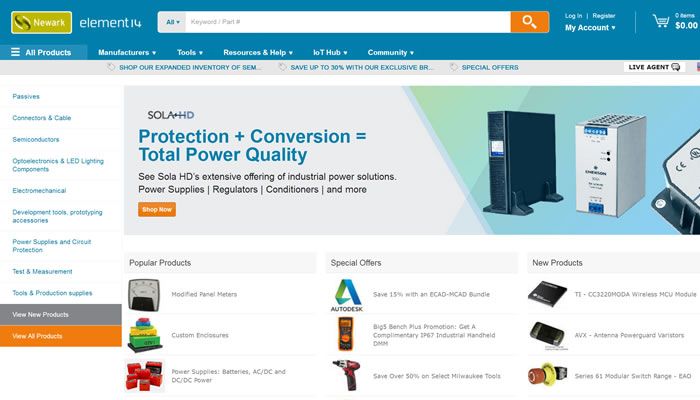Screen dimensions: 700x400
Task: Click the Newark logo
Action: (42, 22)
